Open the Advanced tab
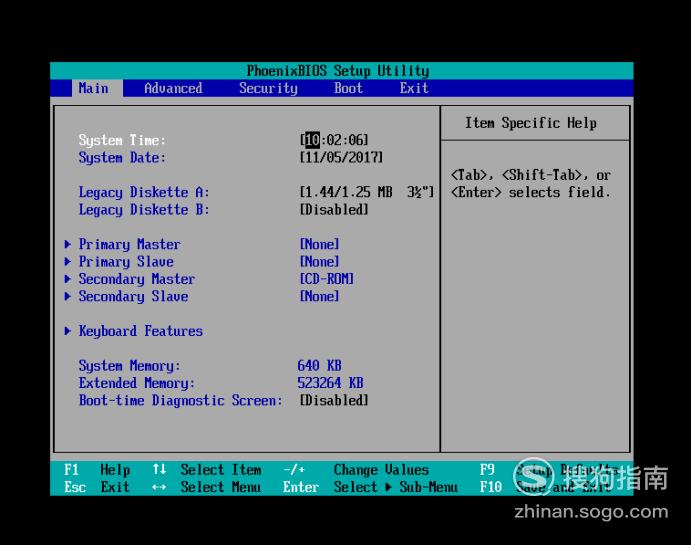This screenshot has width=691, height=545. click(173, 88)
